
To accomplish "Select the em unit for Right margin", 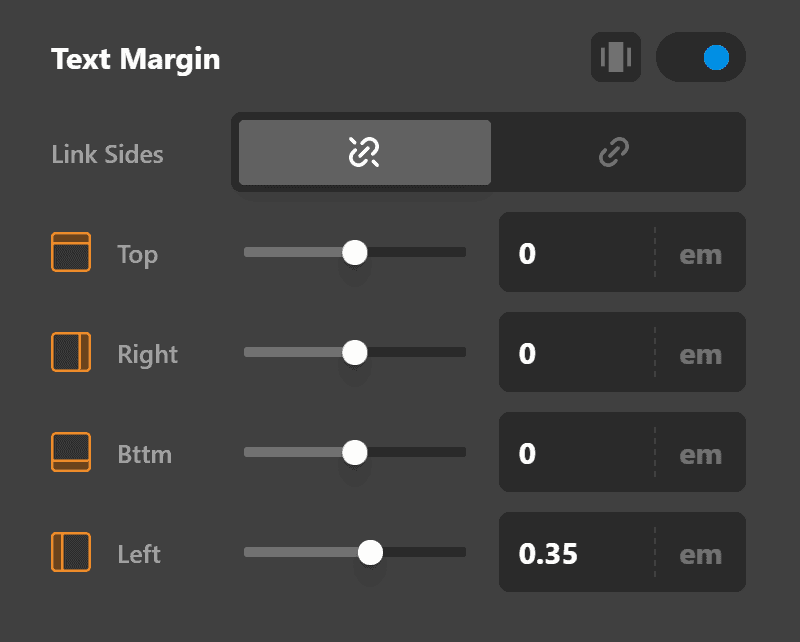I will 700,352.
